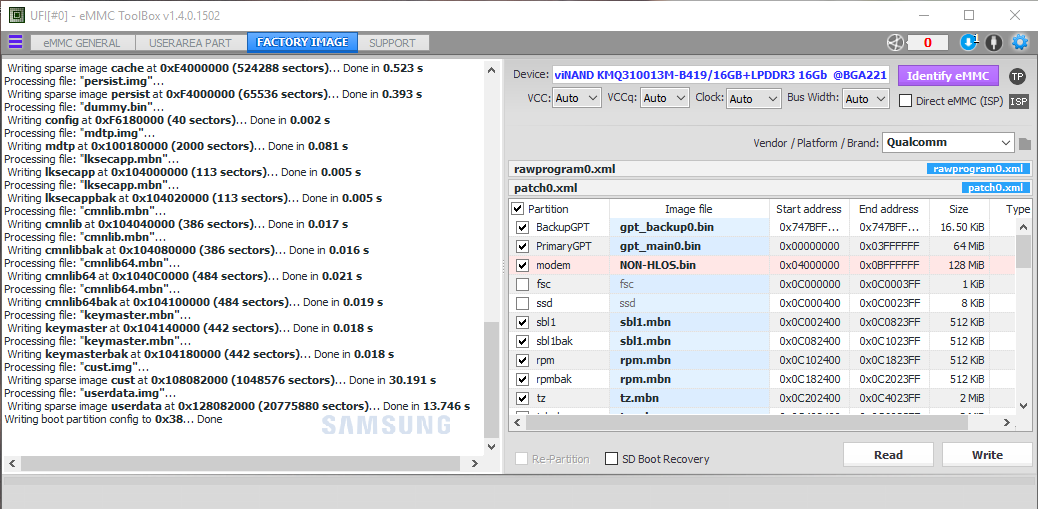Enable Direct eMMC (ISP) checkbox

click(x=905, y=101)
